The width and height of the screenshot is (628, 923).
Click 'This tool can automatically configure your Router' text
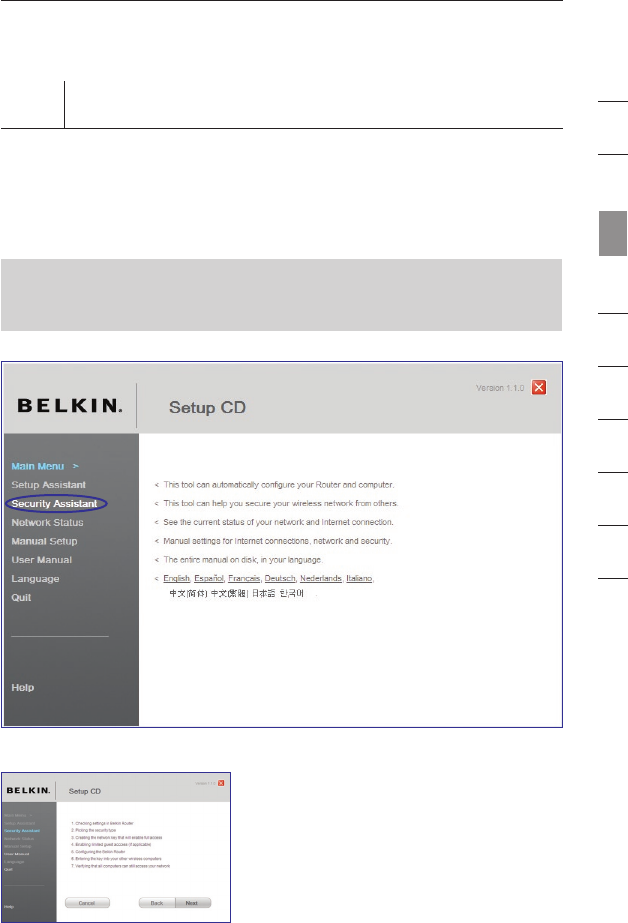[278, 484]
